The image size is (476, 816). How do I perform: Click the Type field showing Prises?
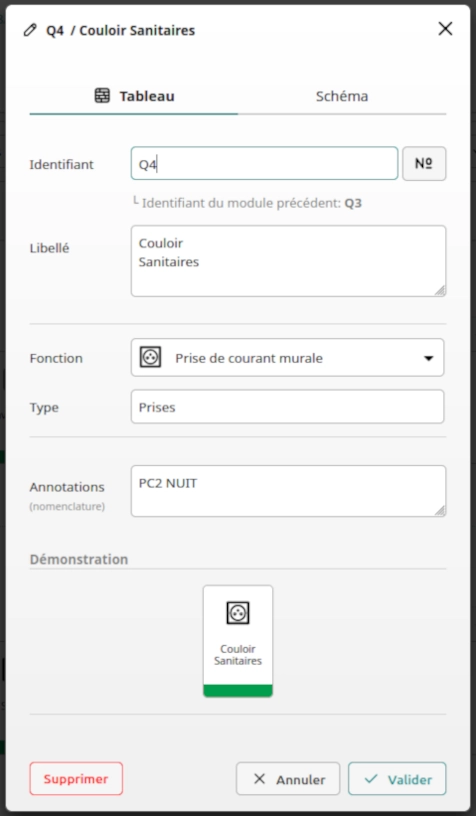click(287, 406)
